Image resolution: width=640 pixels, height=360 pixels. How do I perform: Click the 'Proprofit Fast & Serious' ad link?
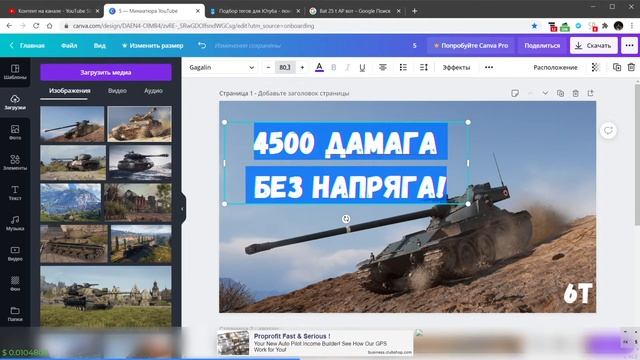pos(292,336)
